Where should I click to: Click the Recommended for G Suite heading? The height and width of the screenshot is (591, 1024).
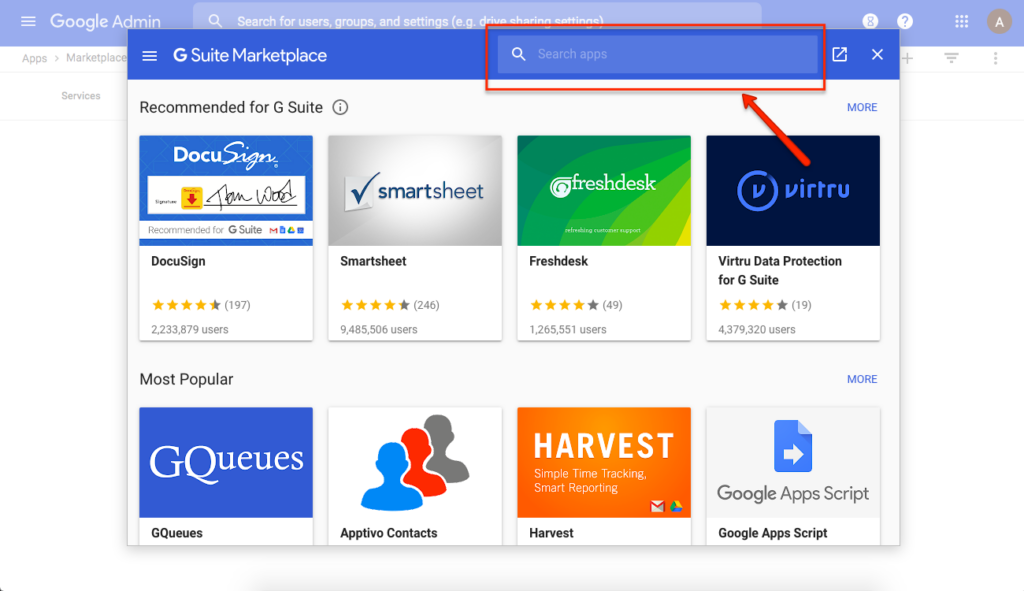point(231,107)
